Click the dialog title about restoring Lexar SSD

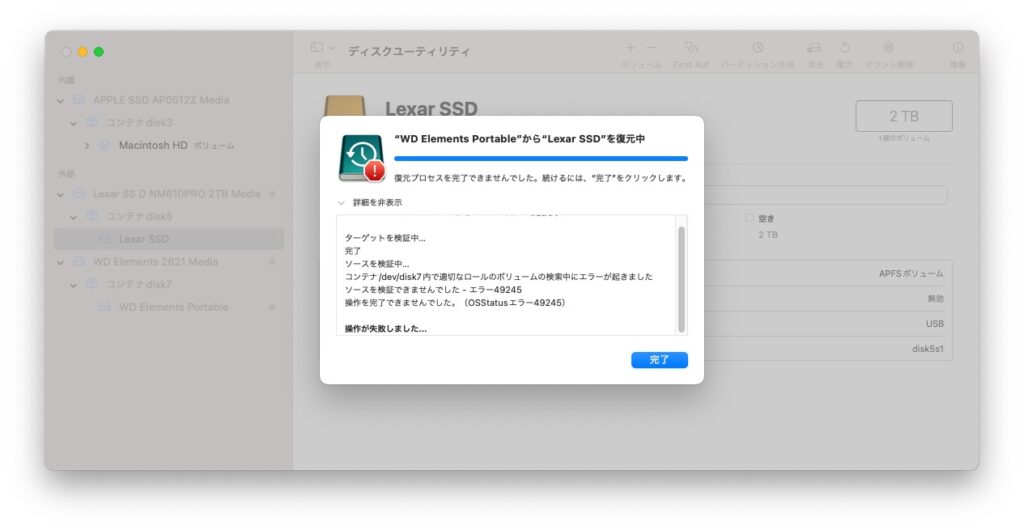[520, 139]
